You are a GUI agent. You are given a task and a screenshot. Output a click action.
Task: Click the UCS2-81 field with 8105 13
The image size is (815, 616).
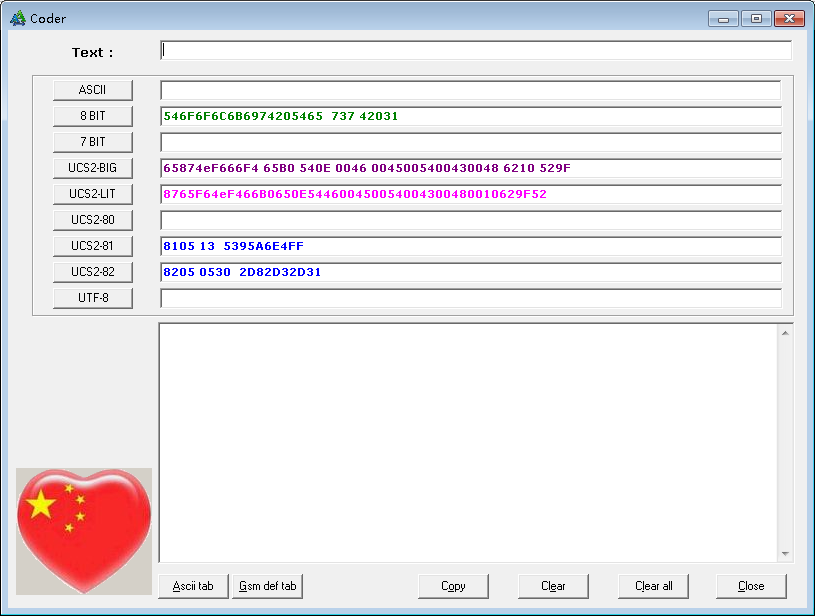[470, 246]
